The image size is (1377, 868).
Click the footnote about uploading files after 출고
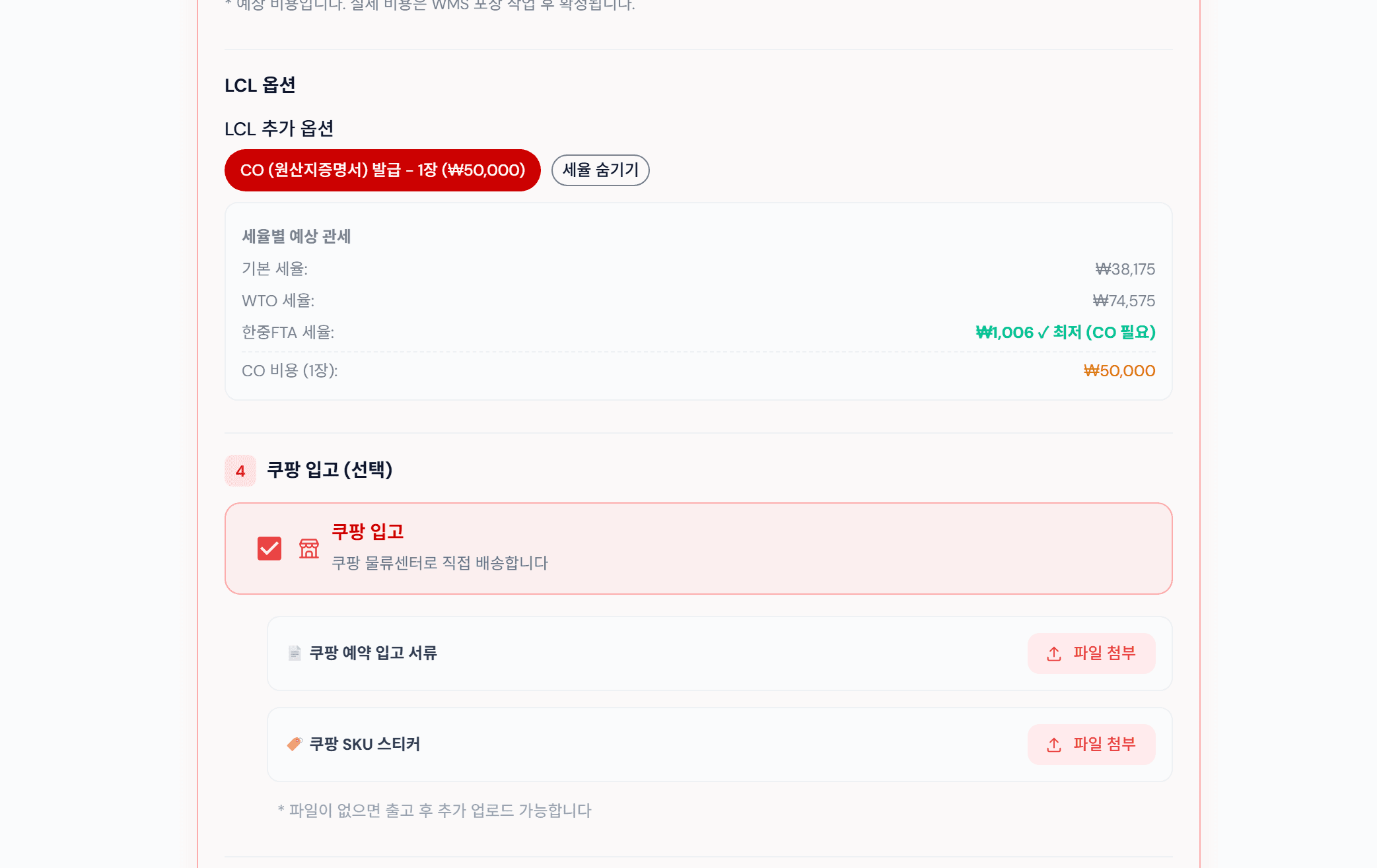435,811
